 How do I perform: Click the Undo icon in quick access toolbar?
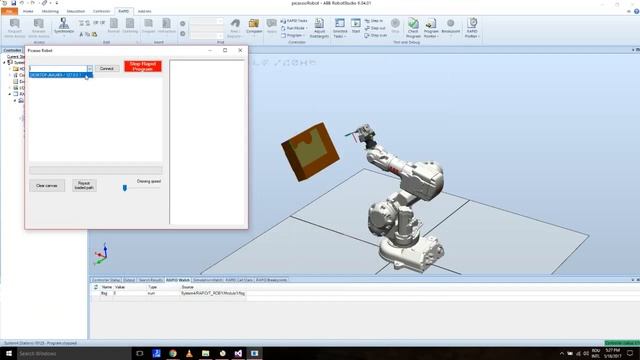tap(22, 3)
